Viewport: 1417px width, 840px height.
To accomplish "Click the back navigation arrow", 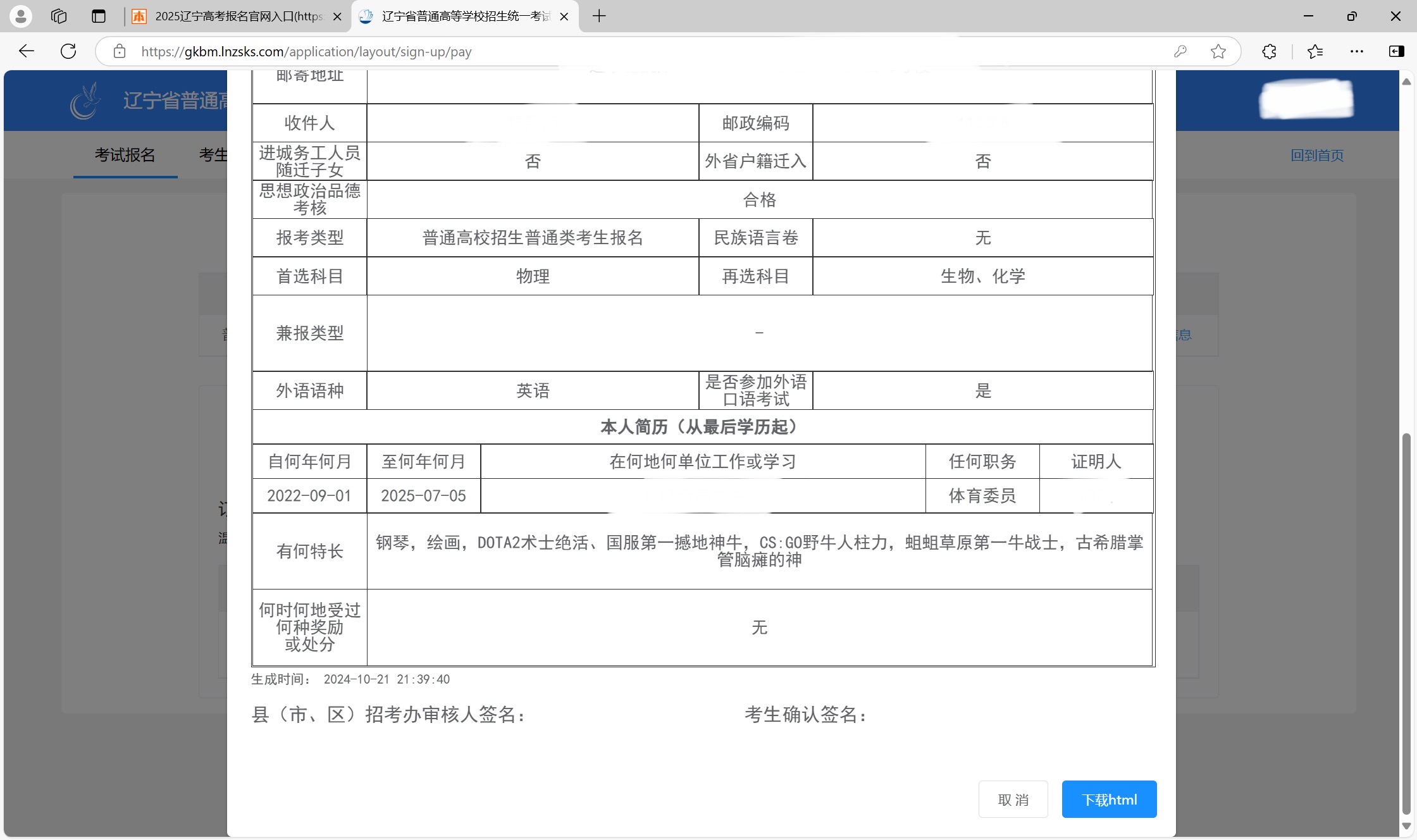I will [27, 51].
